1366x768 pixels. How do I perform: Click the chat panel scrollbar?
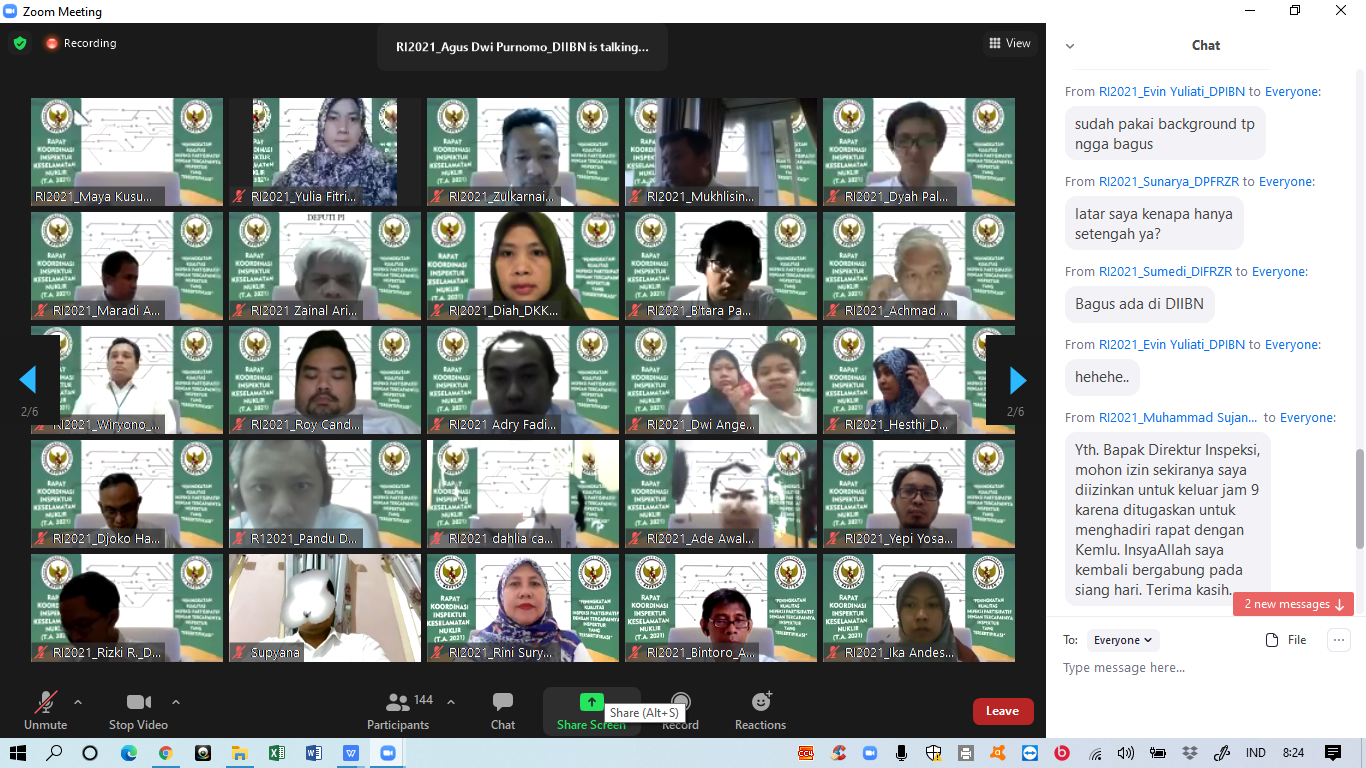[1359, 498]
